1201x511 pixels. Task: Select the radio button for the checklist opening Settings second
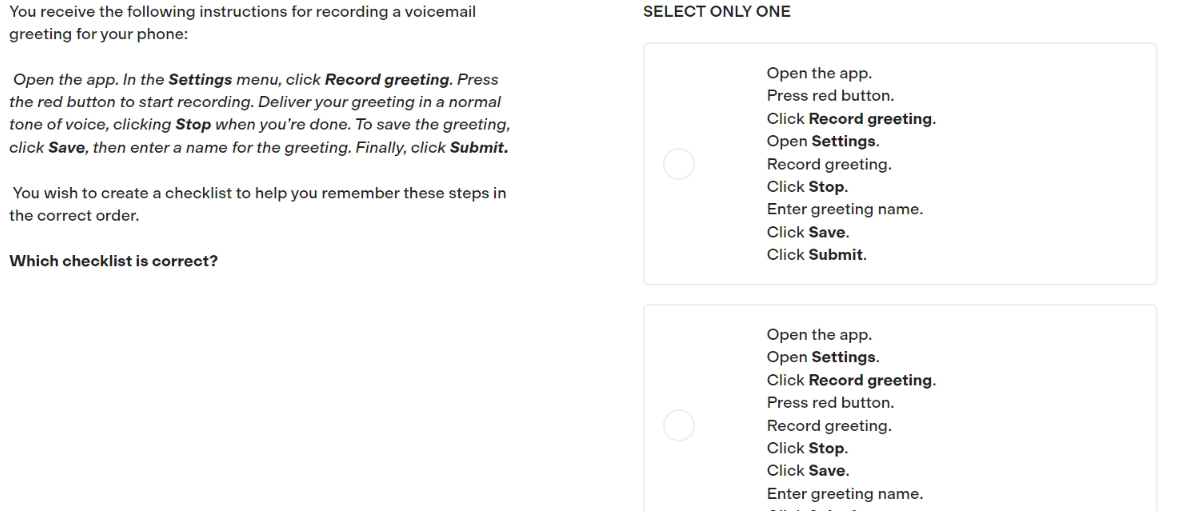679,425
